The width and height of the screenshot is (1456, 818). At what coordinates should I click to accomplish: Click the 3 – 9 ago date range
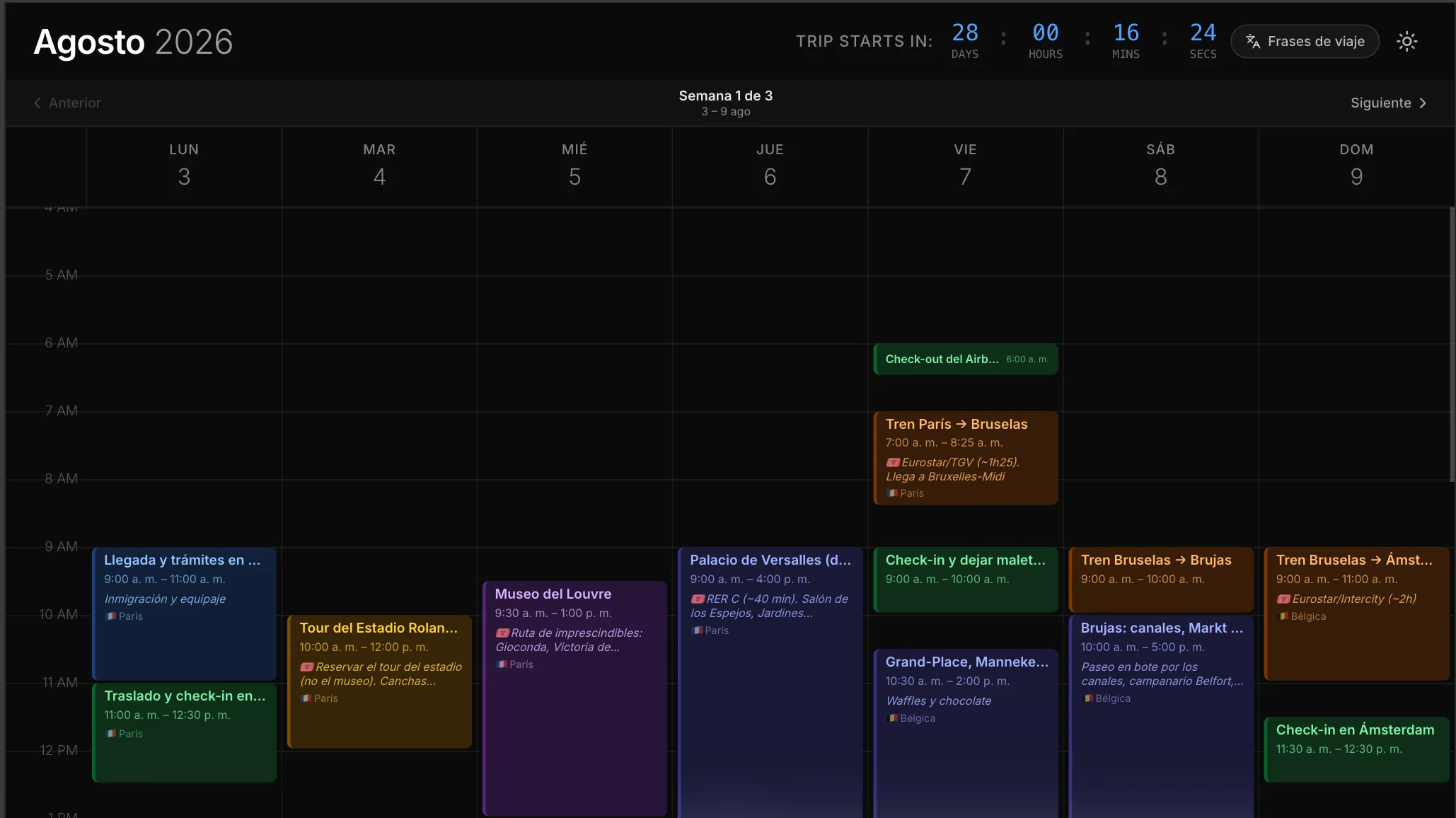click(x=725, y=112)
